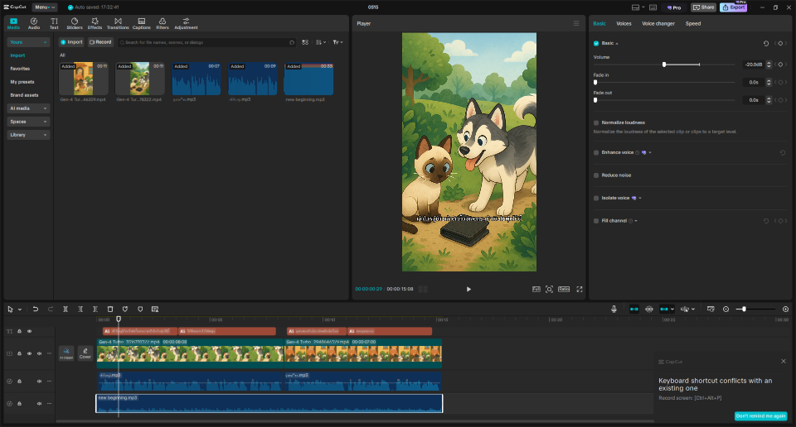Hide the text caption track with eye
796x427 pixels.
pos(29,331)
